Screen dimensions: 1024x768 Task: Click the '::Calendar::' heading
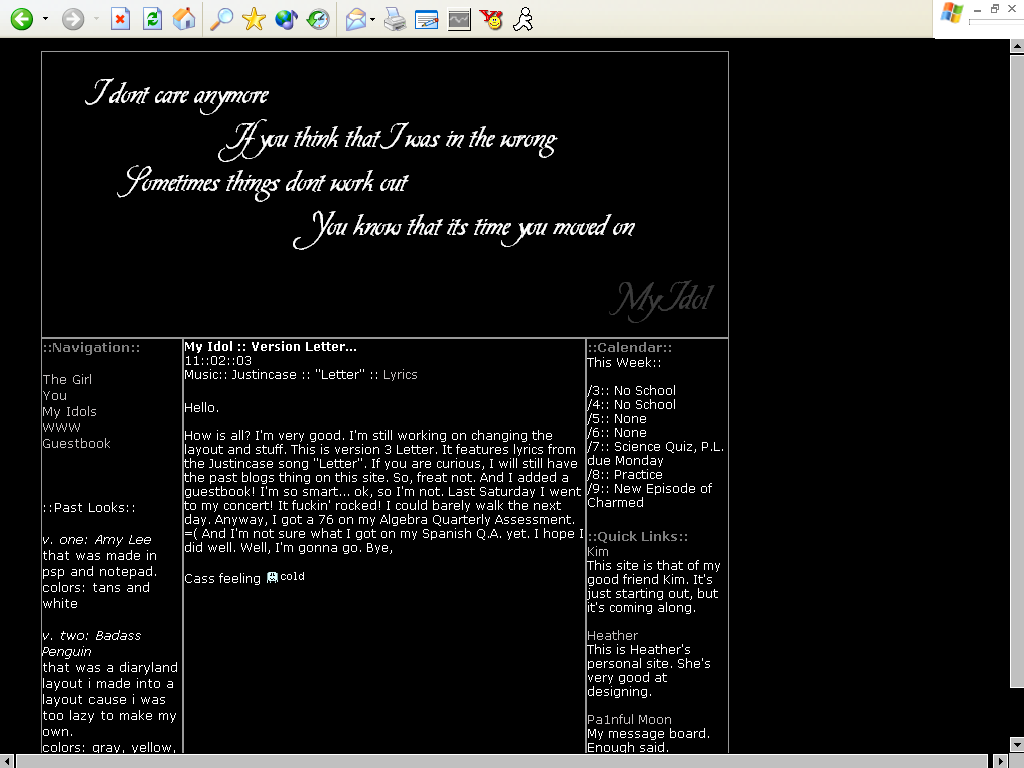point(630,347)
